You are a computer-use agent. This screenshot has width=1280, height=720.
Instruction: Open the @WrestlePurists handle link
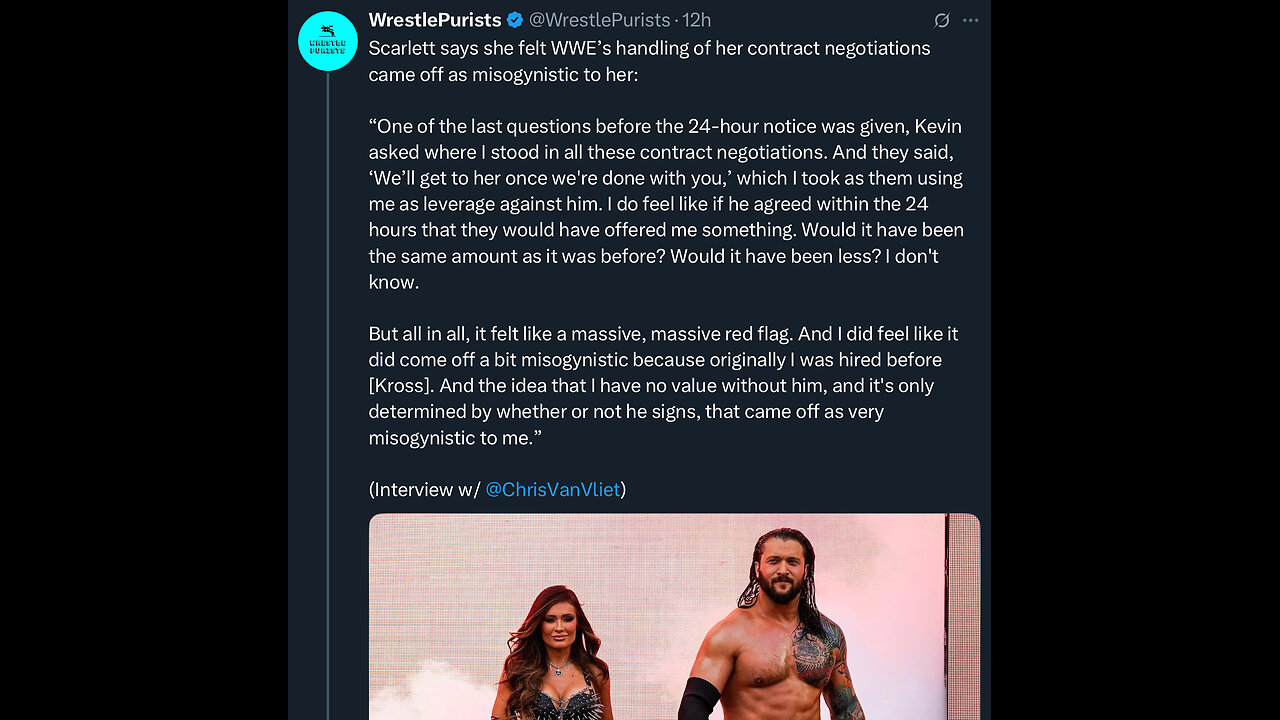click(x=600, y=20)
